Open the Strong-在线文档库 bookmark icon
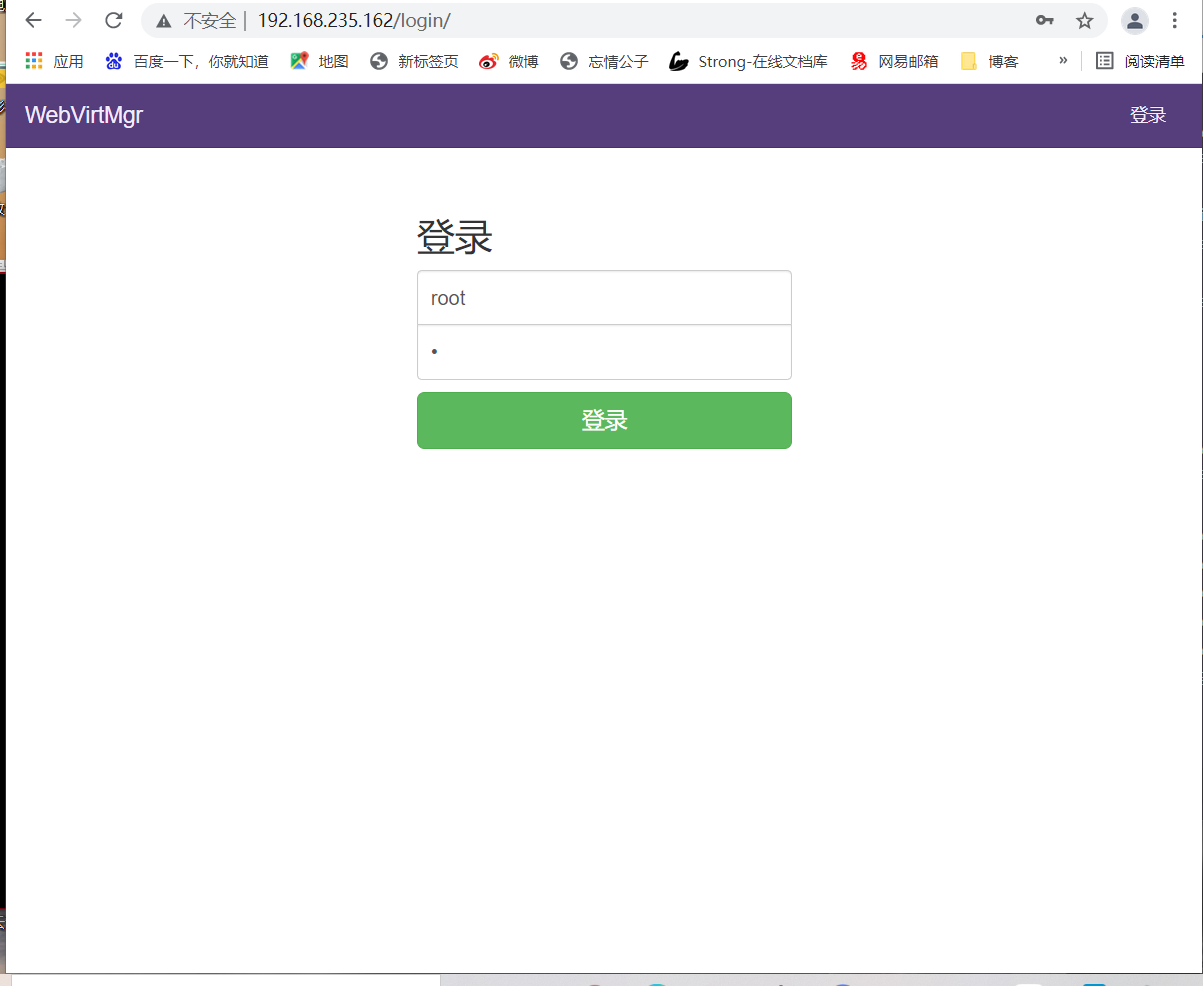1203x986 pixels. pyautogui.click(x=679, y=60)
